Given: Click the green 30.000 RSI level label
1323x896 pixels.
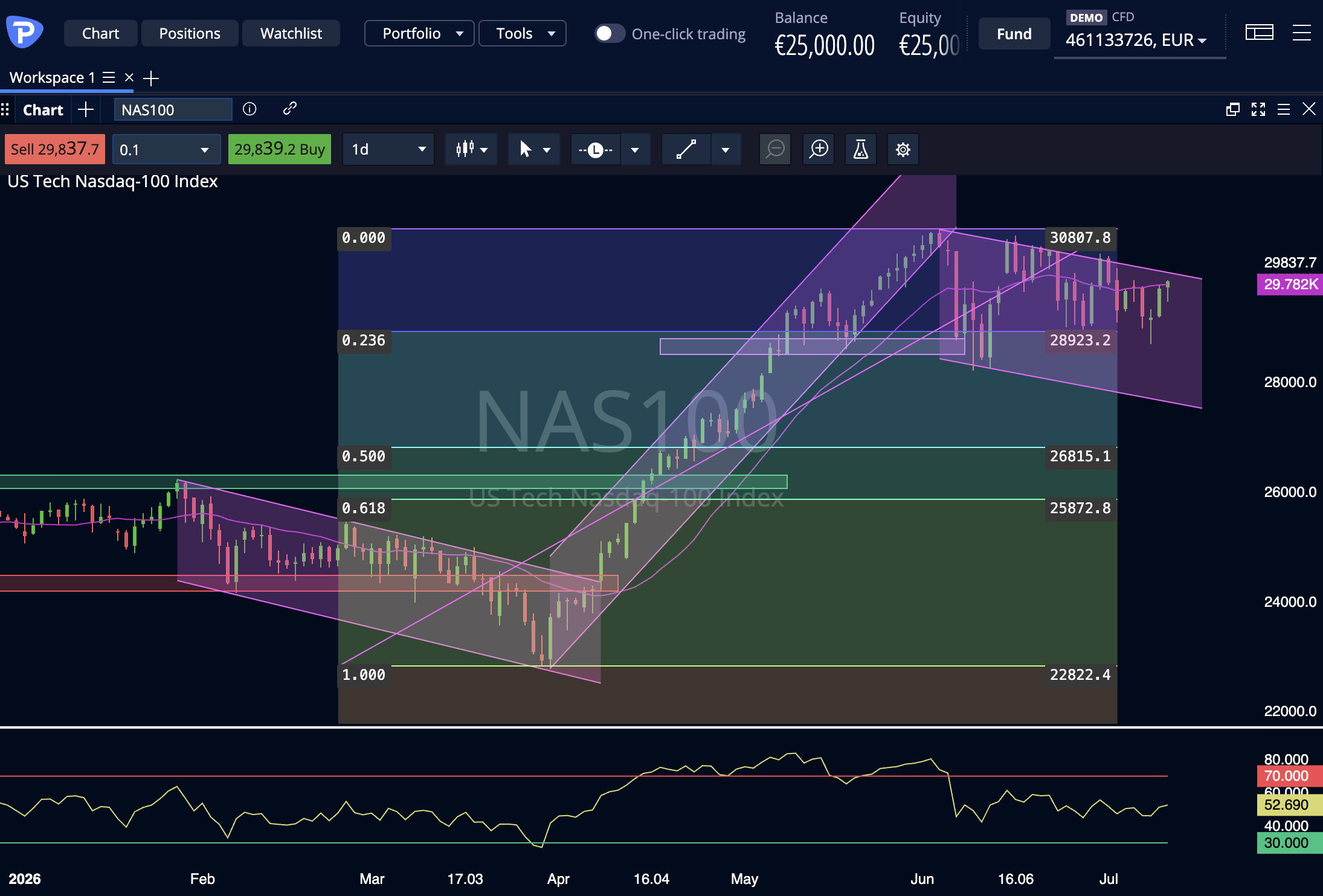Looking at the screenshot, I should (x=1290, y=843).
